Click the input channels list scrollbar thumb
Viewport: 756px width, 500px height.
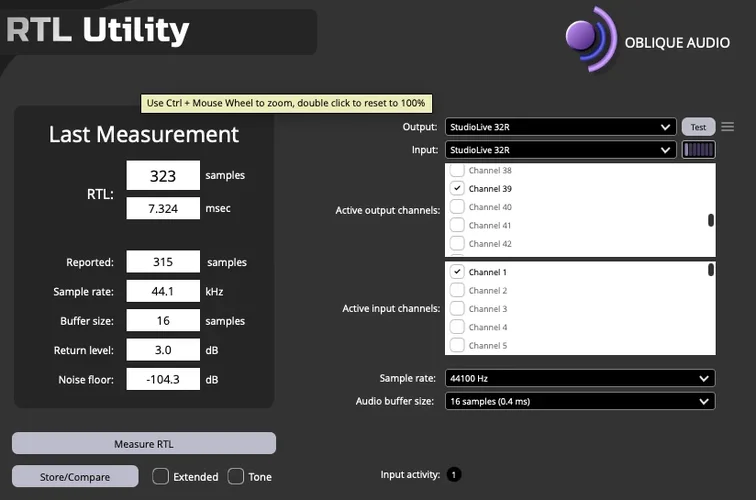pos(711,270)
